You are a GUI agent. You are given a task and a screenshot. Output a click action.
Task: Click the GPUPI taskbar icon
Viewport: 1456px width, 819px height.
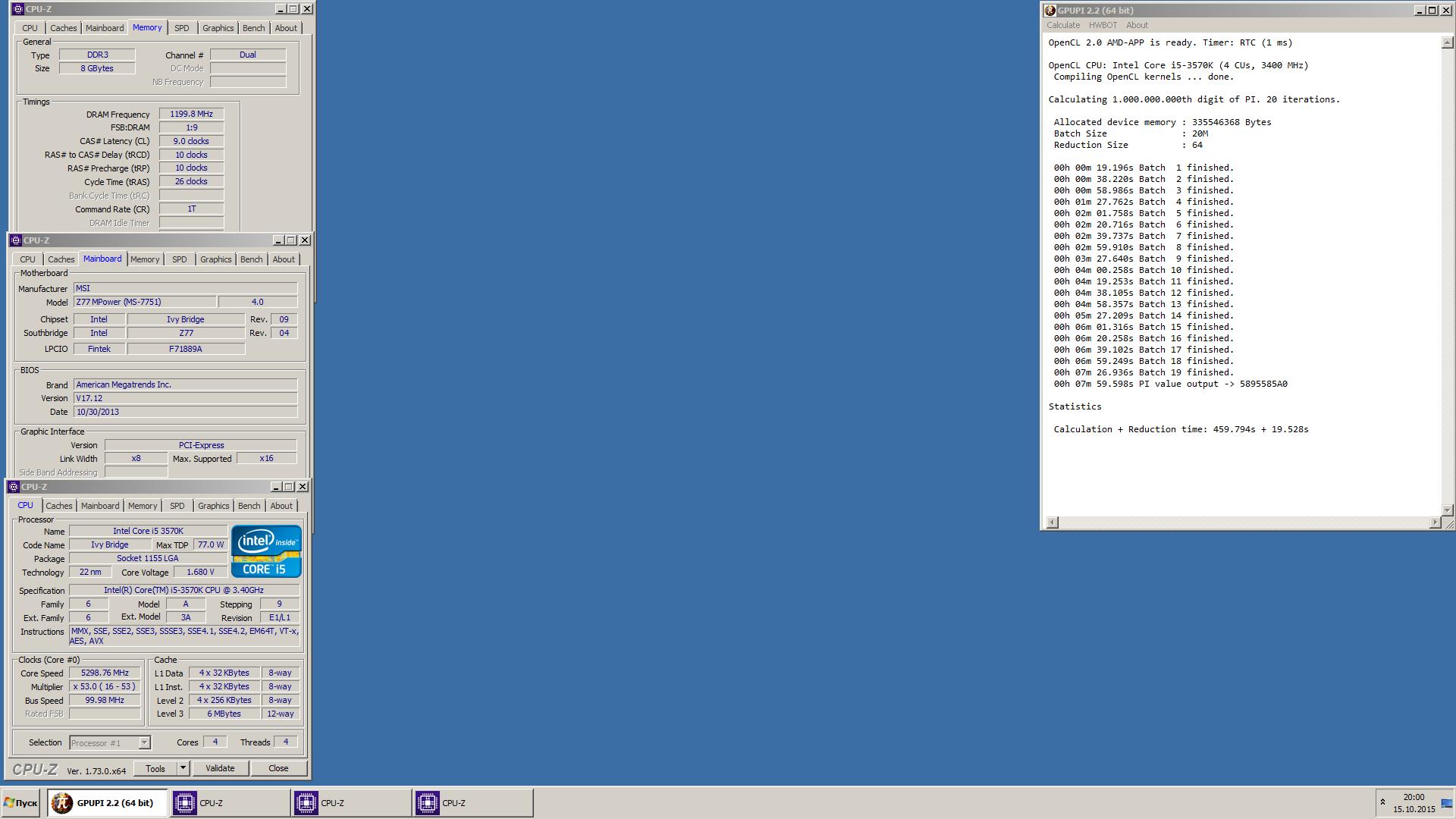tap(62, 803)
